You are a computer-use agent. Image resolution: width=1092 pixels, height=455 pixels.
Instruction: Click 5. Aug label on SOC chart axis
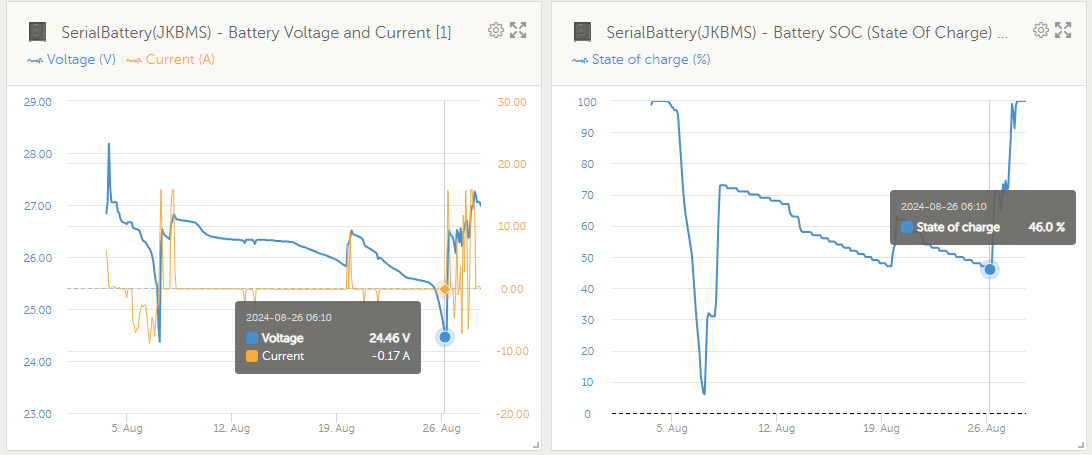point(671,429)
